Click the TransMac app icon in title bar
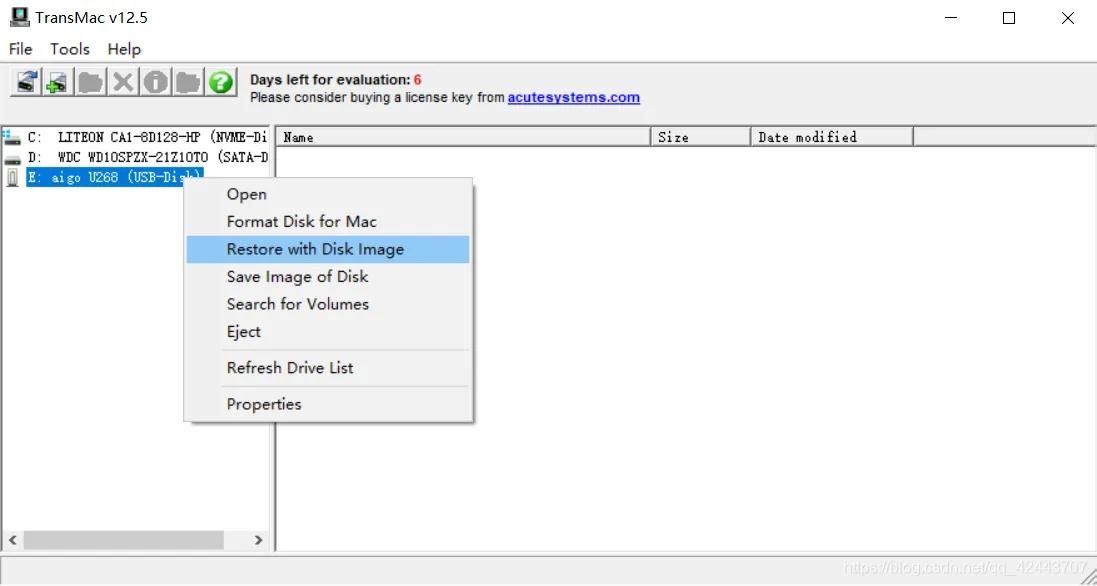1097x586 pixels. [x=20, y=17]
